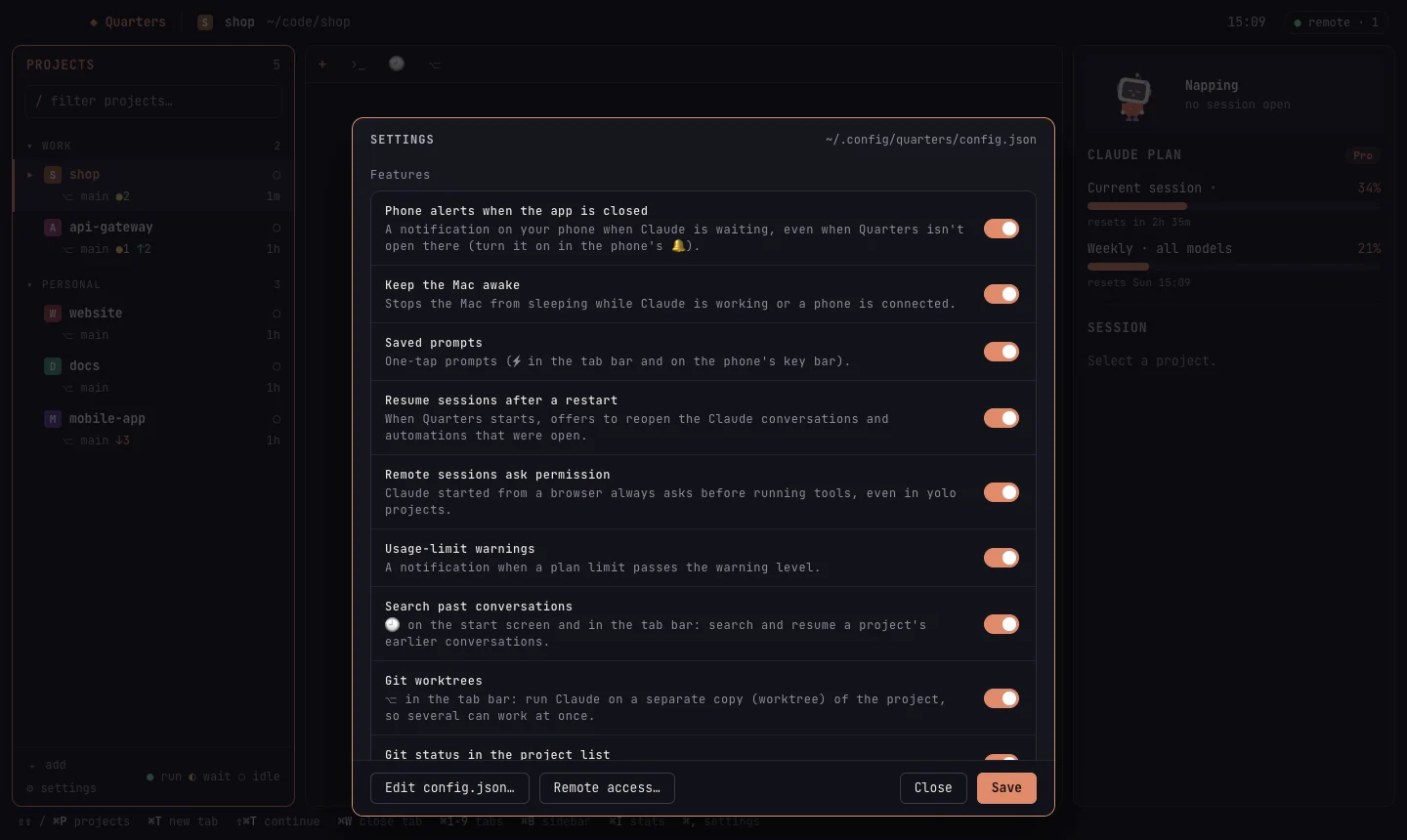
Task: Toggle Keep the Mac awake switch
Action: pyautogui.click(x=1002, y=294)
